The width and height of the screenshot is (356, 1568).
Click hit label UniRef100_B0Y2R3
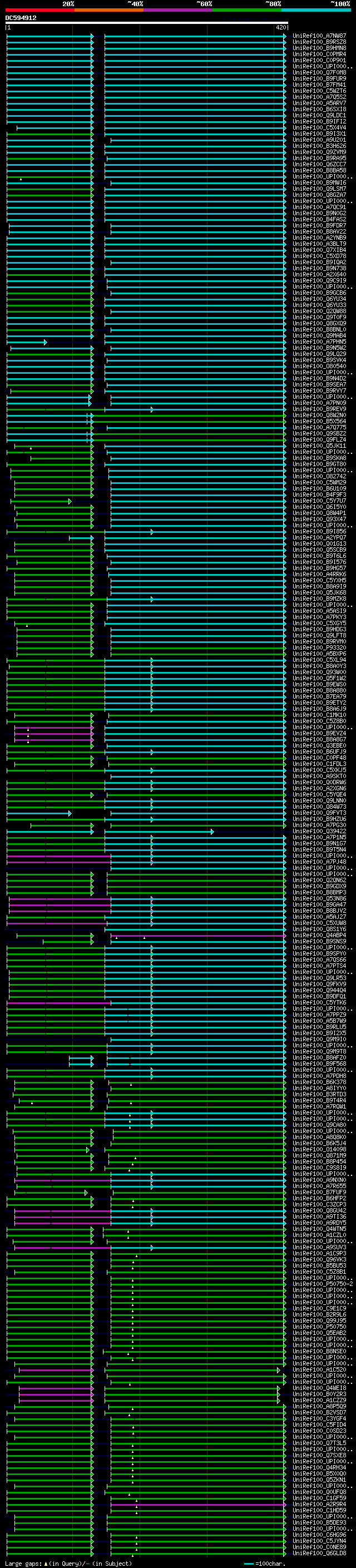tap(319, 1394)
